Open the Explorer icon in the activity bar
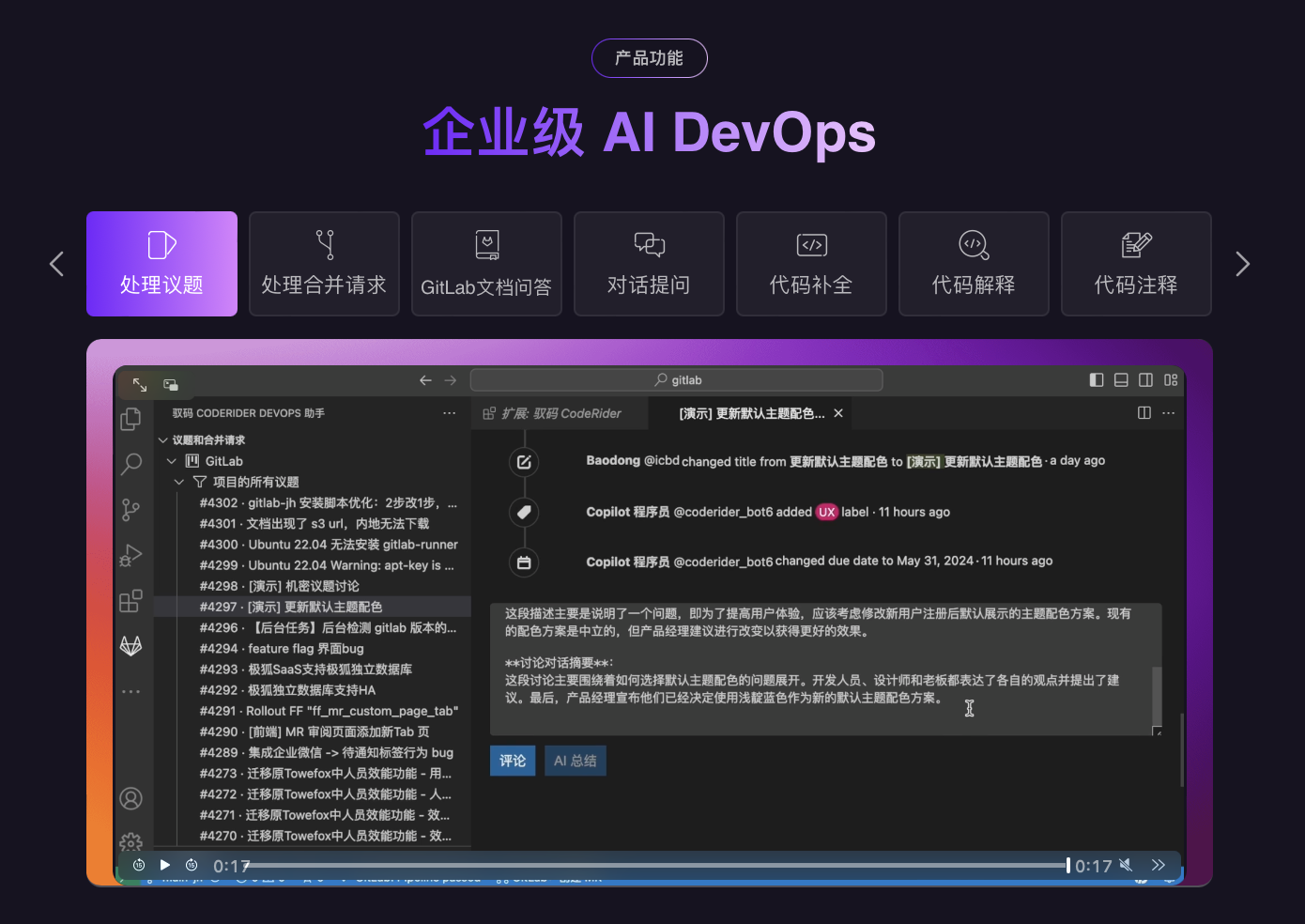The image size is (1305, 924). 131,419
